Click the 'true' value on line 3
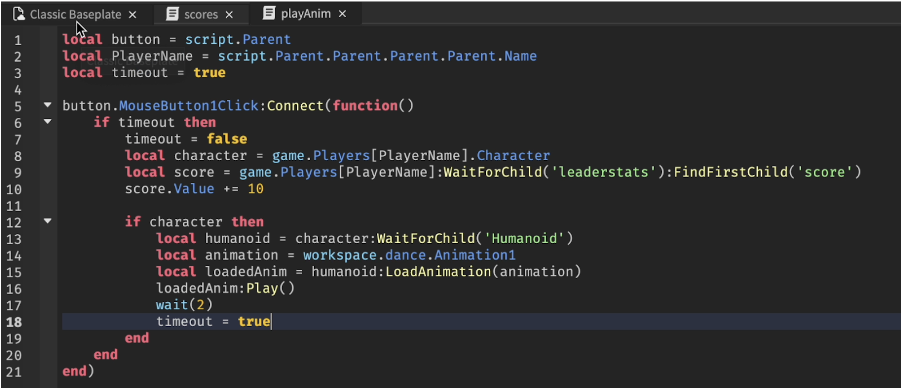Viewport: 901px width, 388px height. 209,73
